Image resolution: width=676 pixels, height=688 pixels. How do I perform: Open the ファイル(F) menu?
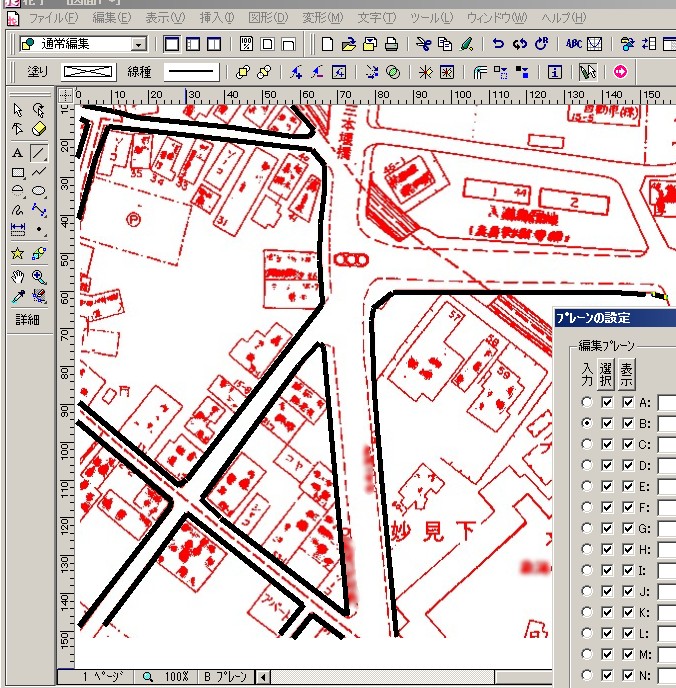[x=53, y=18]
